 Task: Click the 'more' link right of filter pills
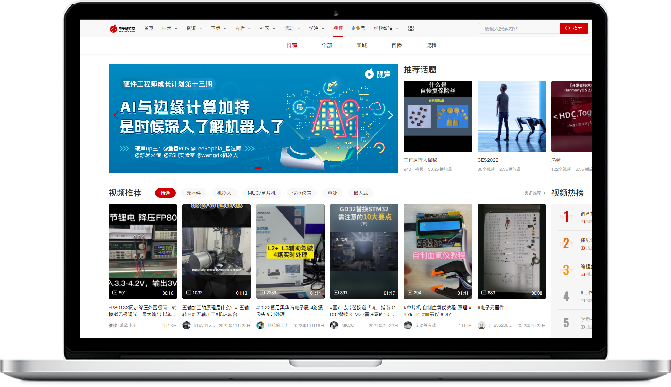pos(534,193)
